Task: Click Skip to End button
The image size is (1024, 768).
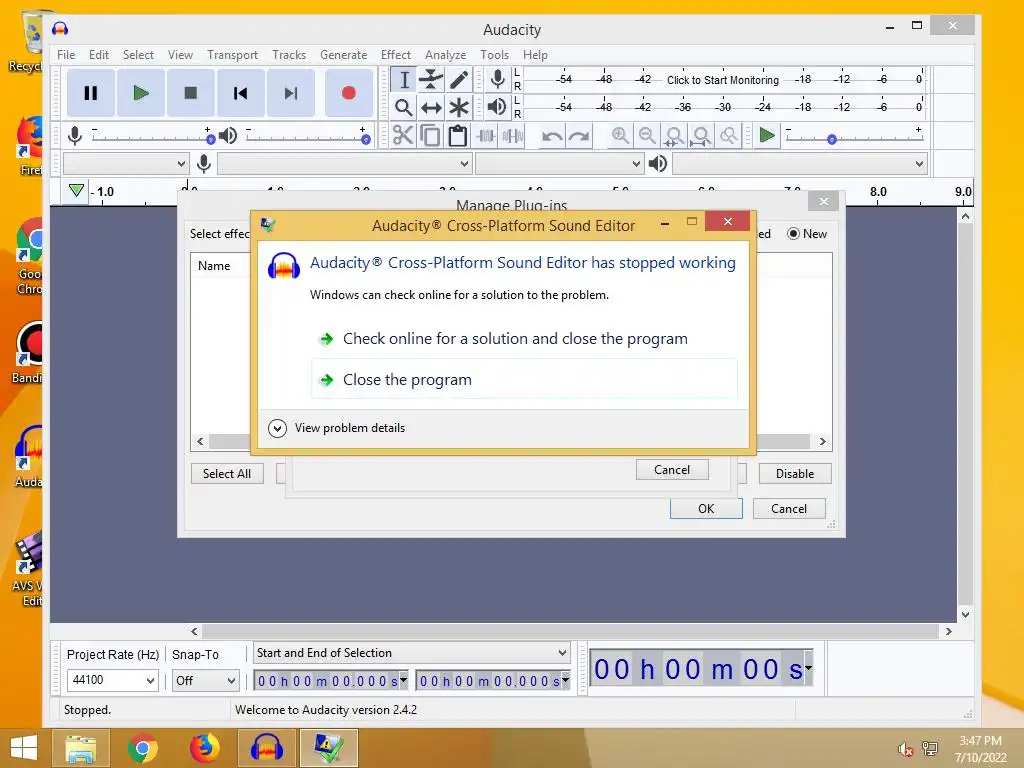Action: pyautogui.click(x=291, y=93)
